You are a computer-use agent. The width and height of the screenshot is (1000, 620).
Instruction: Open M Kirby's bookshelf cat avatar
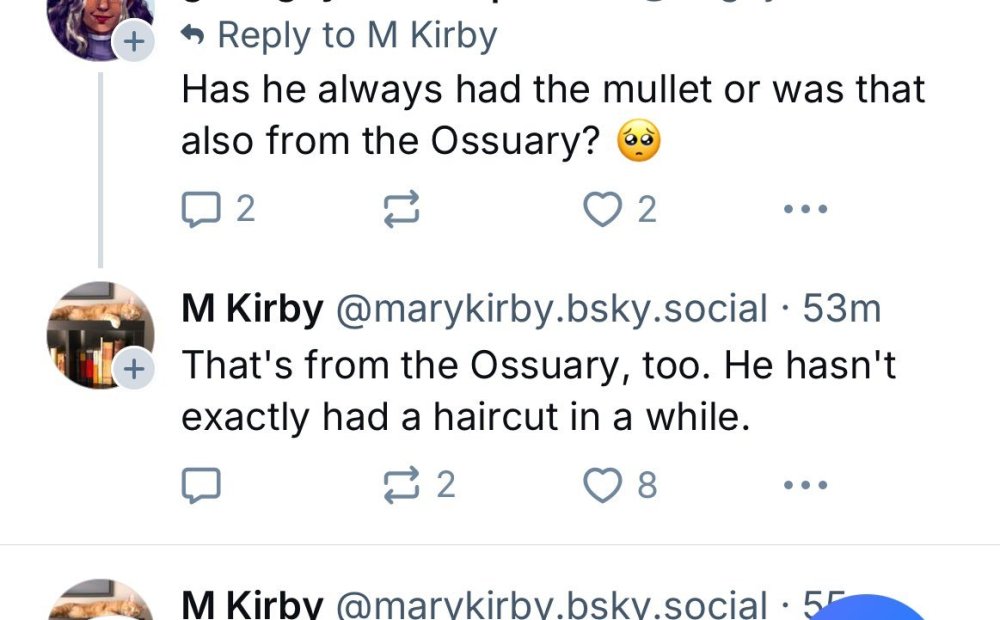pyautogui.click(x=100, y=333)
